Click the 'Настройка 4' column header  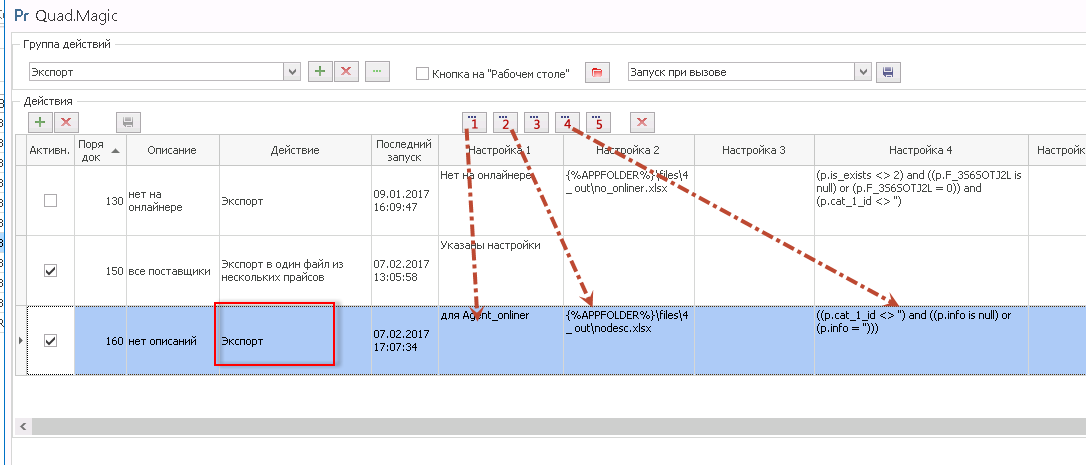click(921, 150)
